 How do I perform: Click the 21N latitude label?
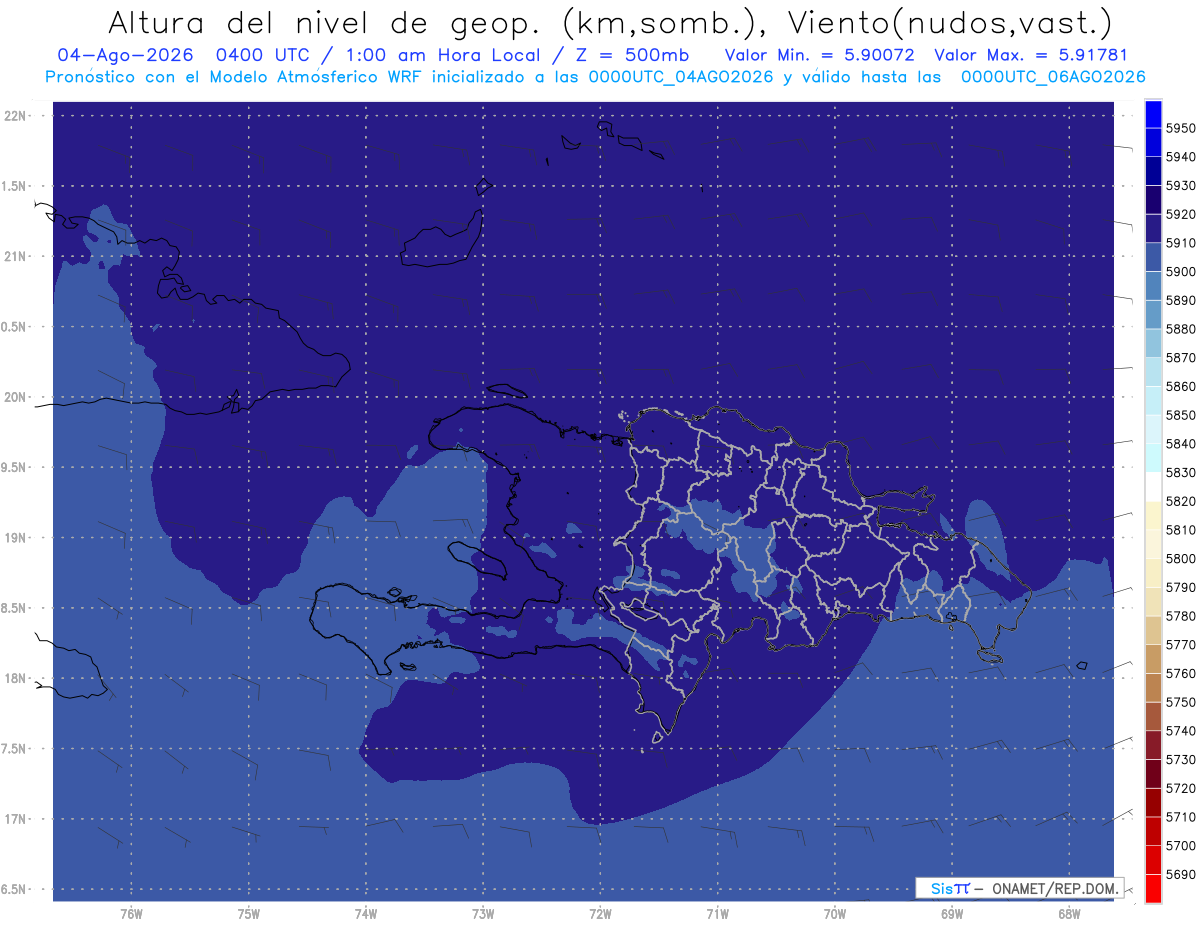[x=17, y=257]
